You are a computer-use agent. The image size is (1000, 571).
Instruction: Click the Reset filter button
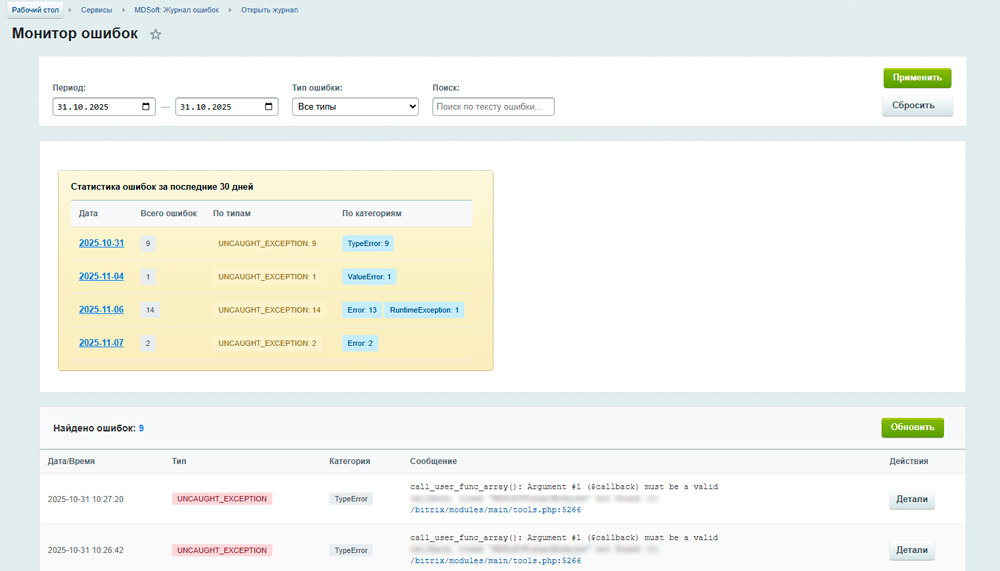point(916,106)
